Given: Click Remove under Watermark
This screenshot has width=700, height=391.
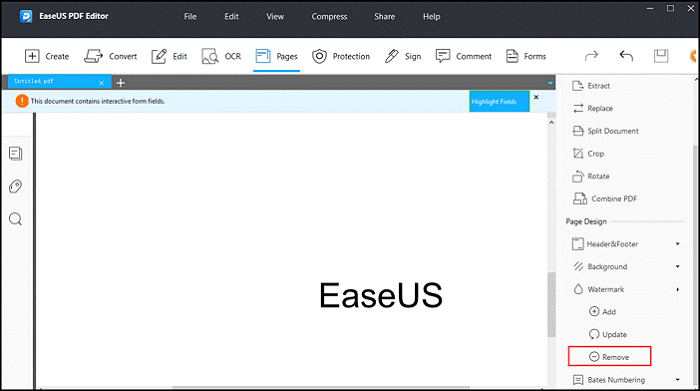Looking at the screenshot, I should (x=609, y=357).
